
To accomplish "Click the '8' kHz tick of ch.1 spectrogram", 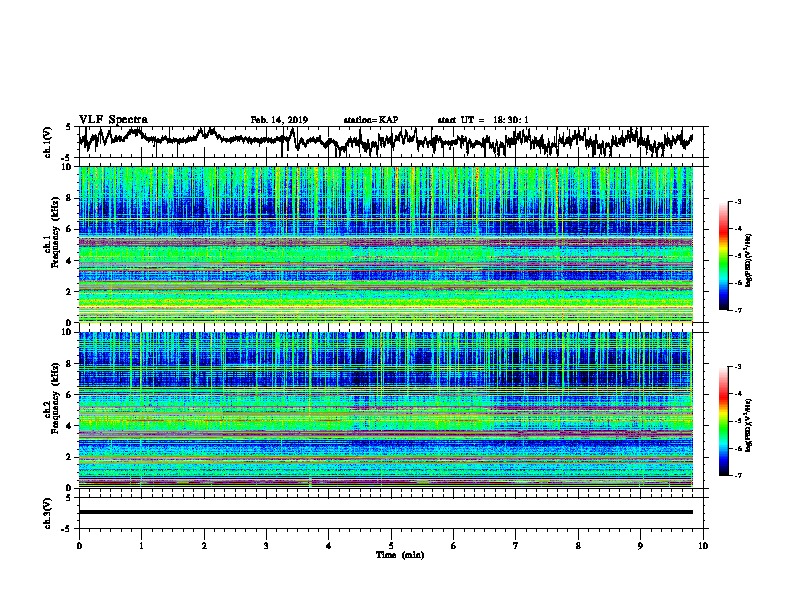I will [70, 198].
